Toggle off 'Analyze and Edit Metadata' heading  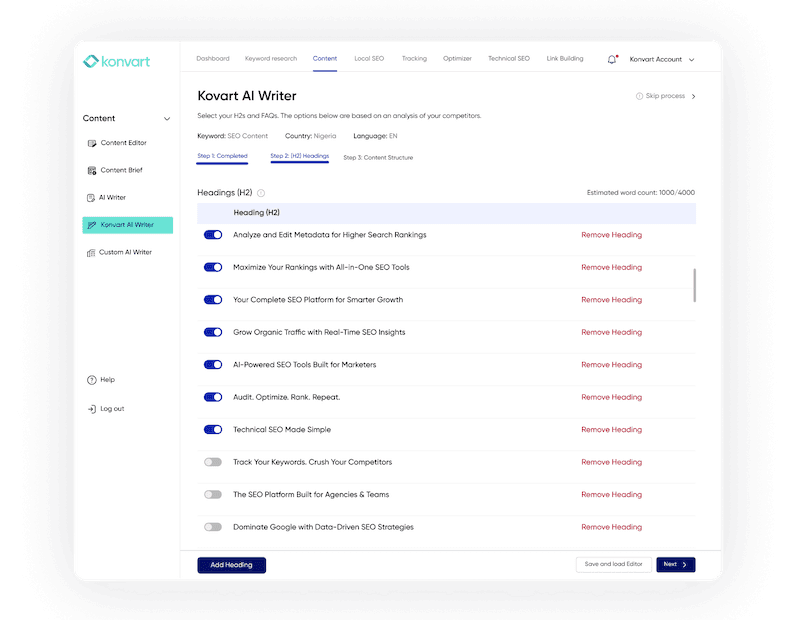213,235
